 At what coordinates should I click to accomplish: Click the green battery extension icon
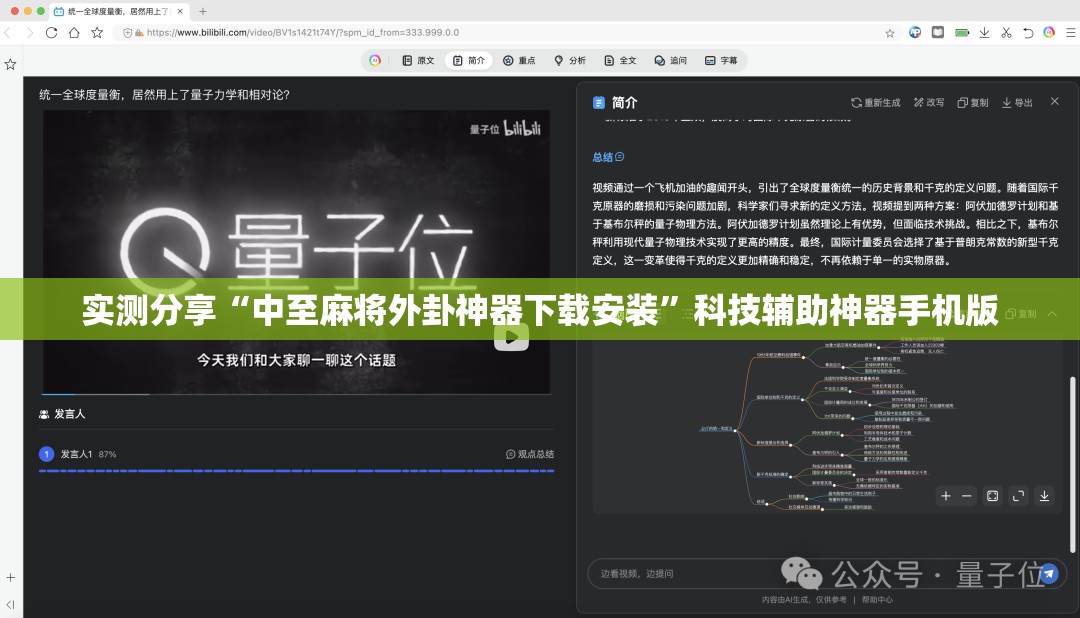(962, 32)
